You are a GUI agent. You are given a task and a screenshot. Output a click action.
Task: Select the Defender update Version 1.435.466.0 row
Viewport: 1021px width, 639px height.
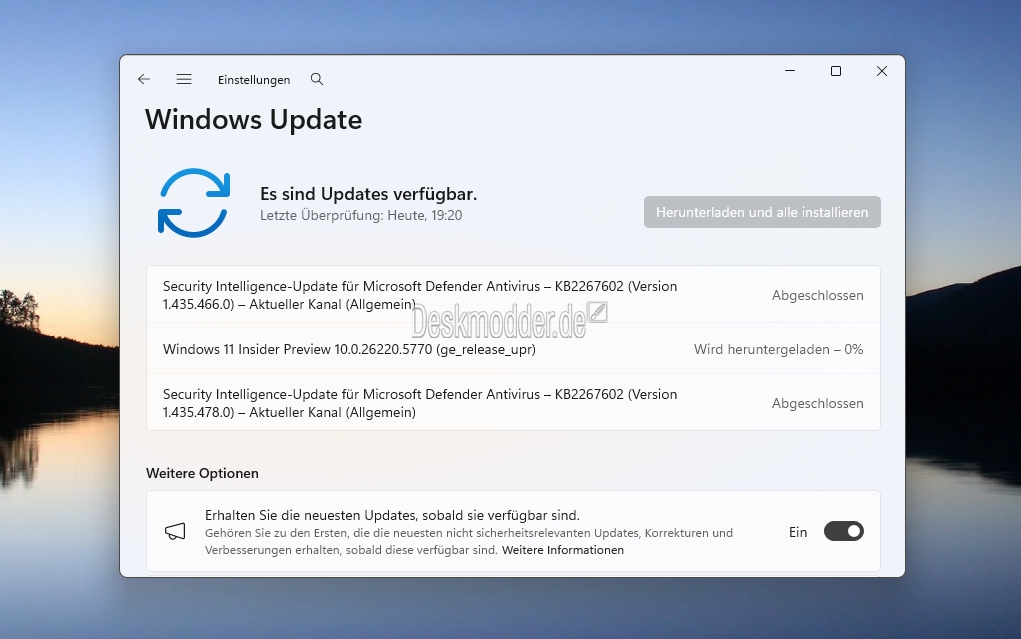tap(513, 294)
